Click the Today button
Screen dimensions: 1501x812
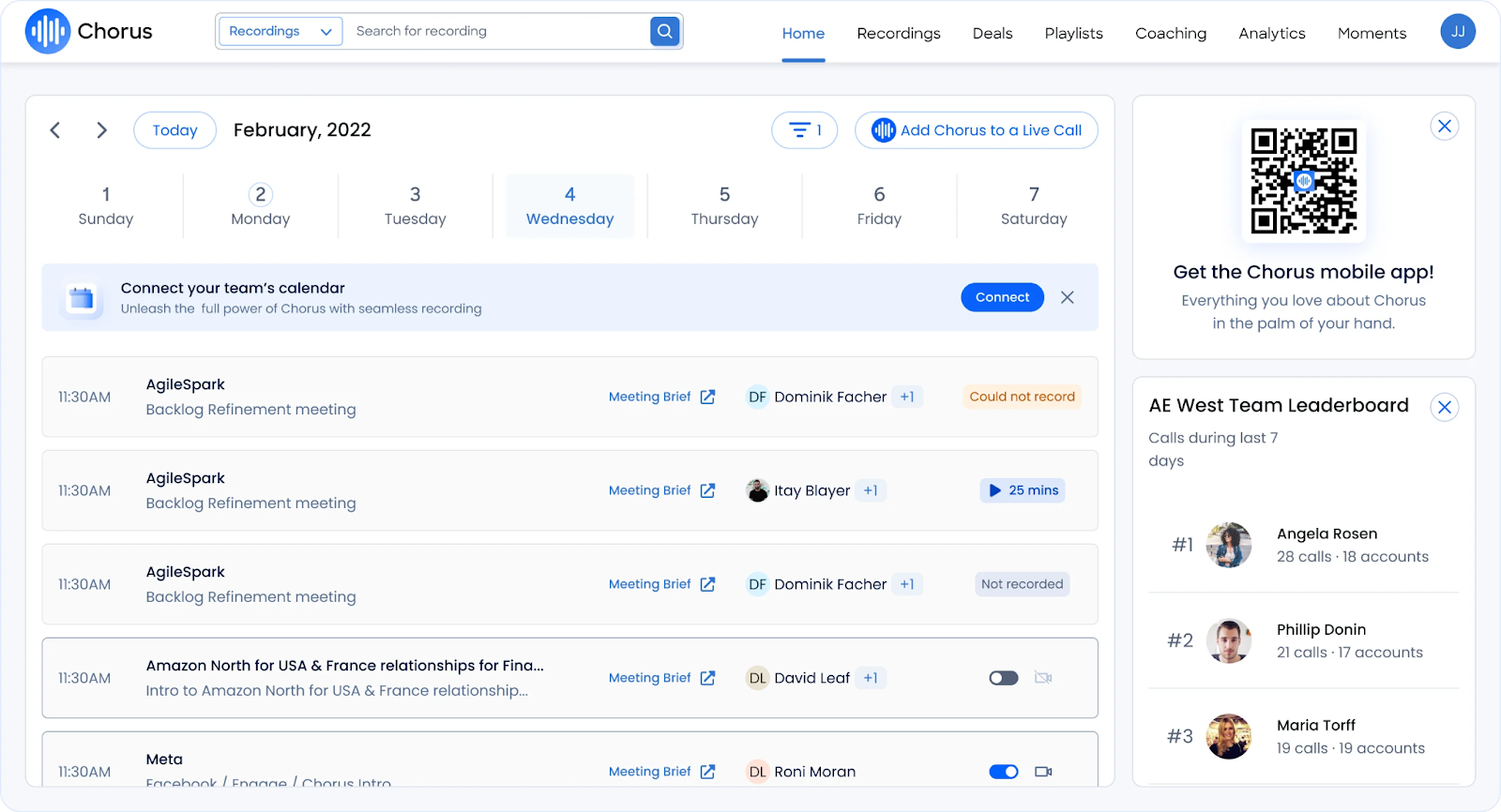click(175, 130)
